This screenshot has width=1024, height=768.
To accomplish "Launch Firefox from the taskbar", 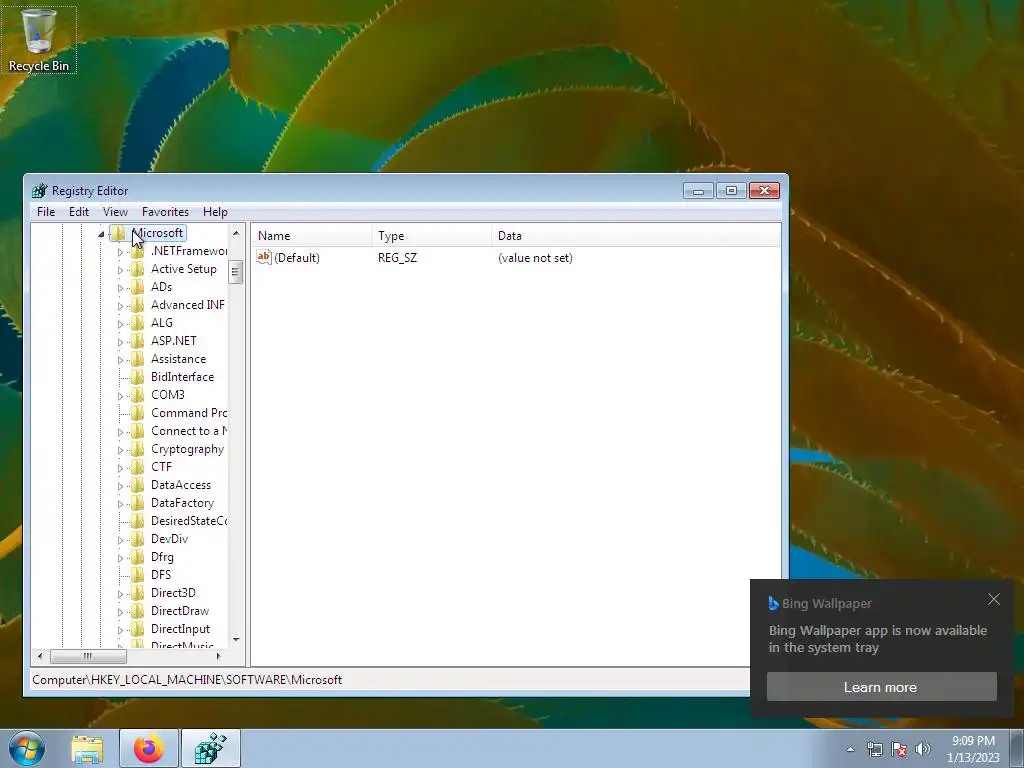I will point(149,748).
